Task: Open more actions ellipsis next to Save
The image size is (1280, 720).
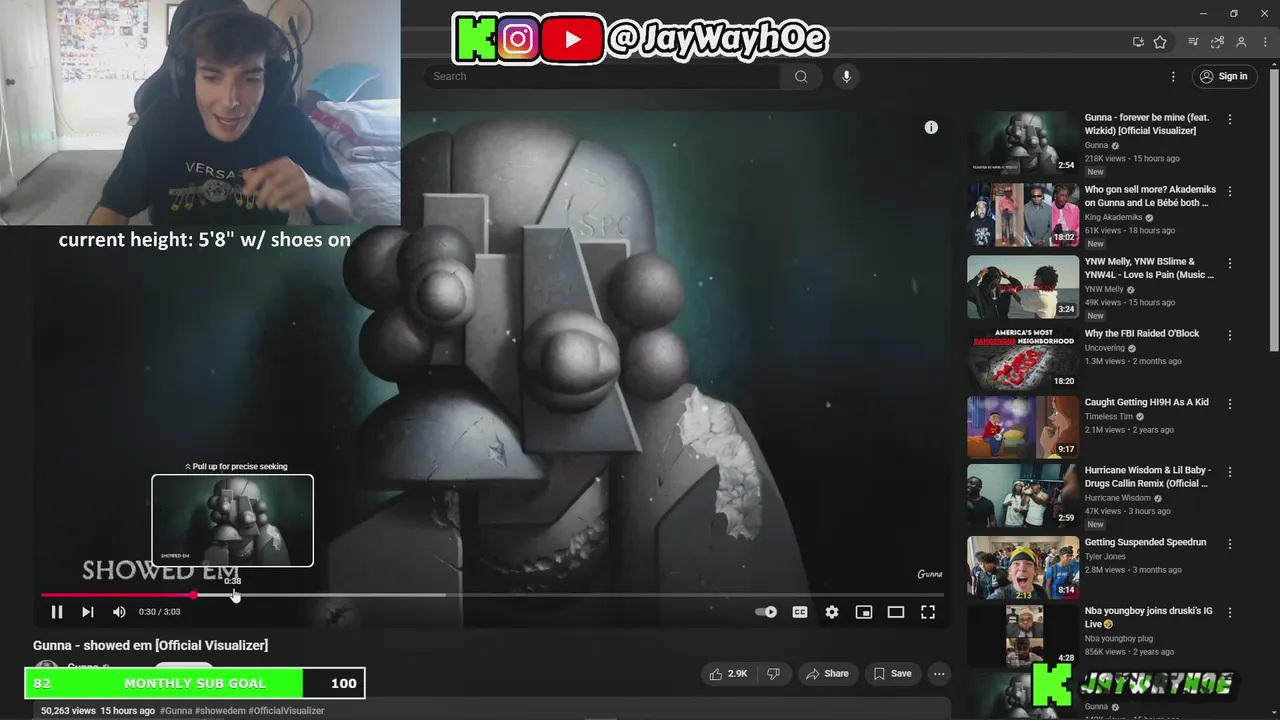Action: pyautogui.click(x=939, y=674)
